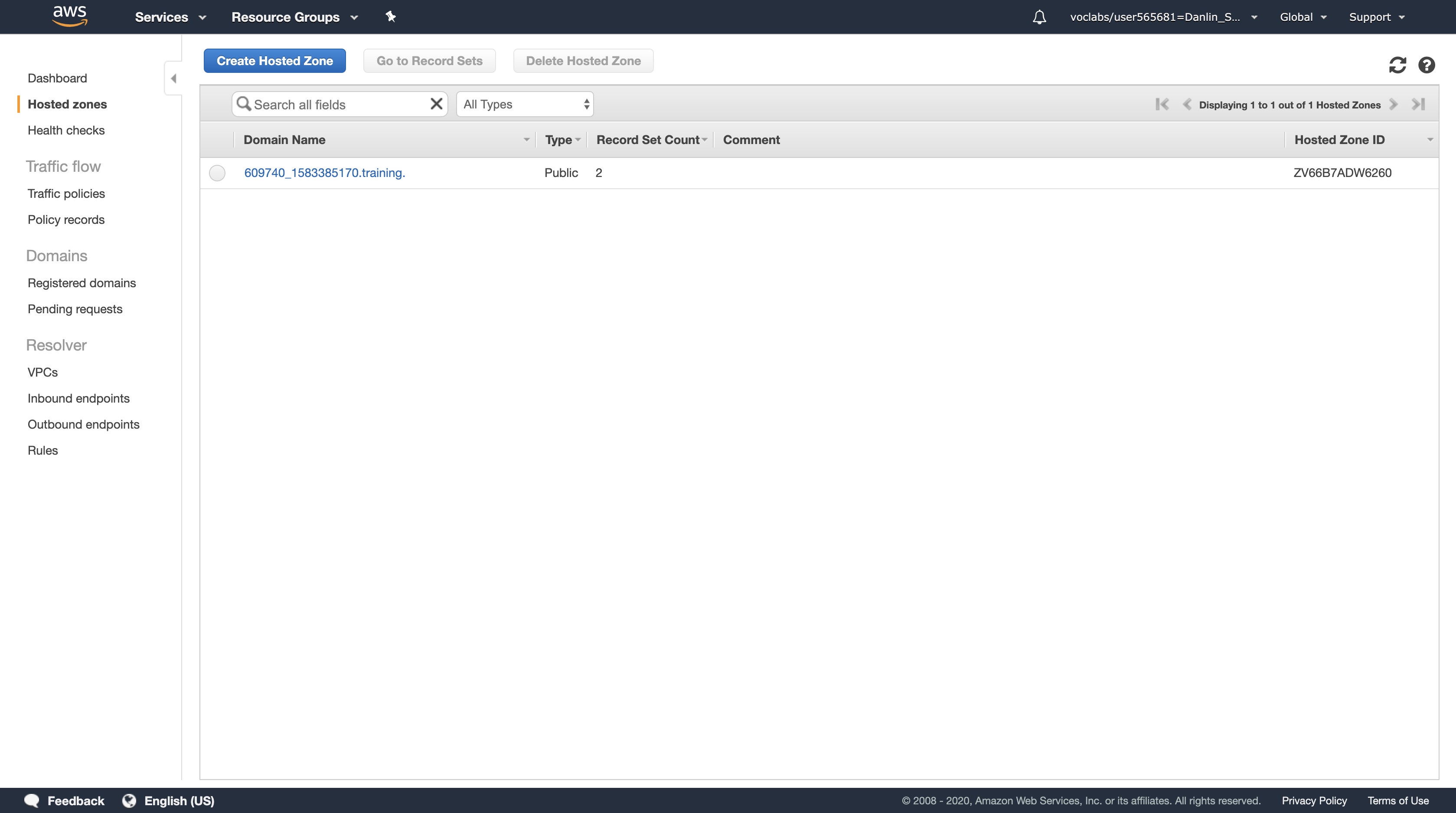
Task: Expand the Services menu
Action: [x=170, y=17]
